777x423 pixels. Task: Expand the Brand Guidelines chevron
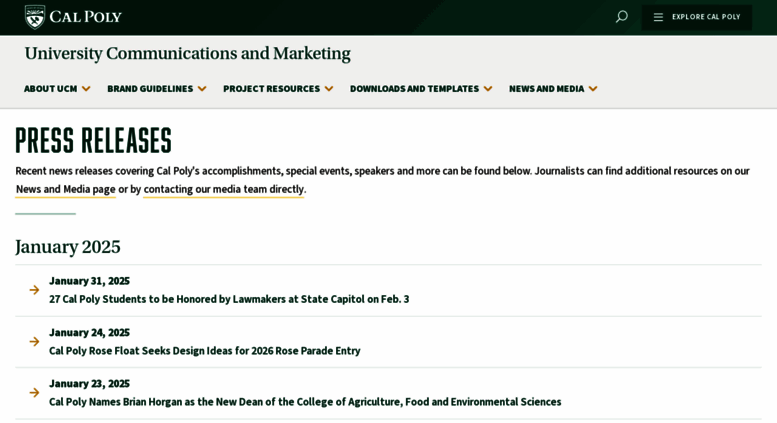click(202, 89)
